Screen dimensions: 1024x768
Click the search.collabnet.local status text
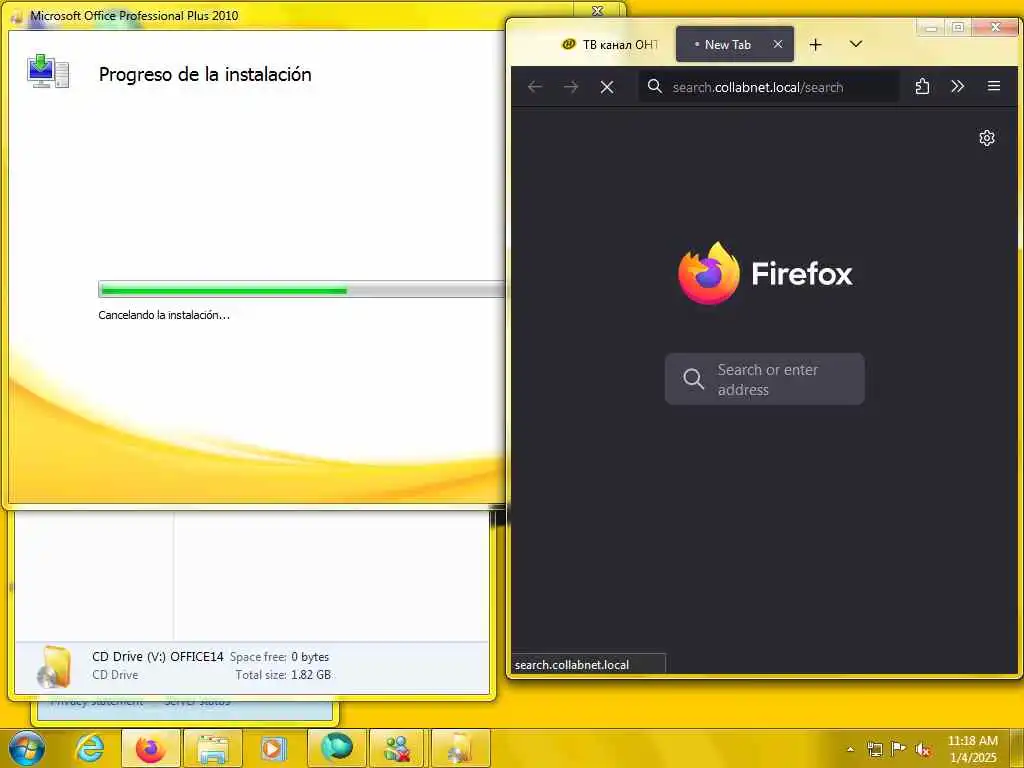(x=572, y=665)
